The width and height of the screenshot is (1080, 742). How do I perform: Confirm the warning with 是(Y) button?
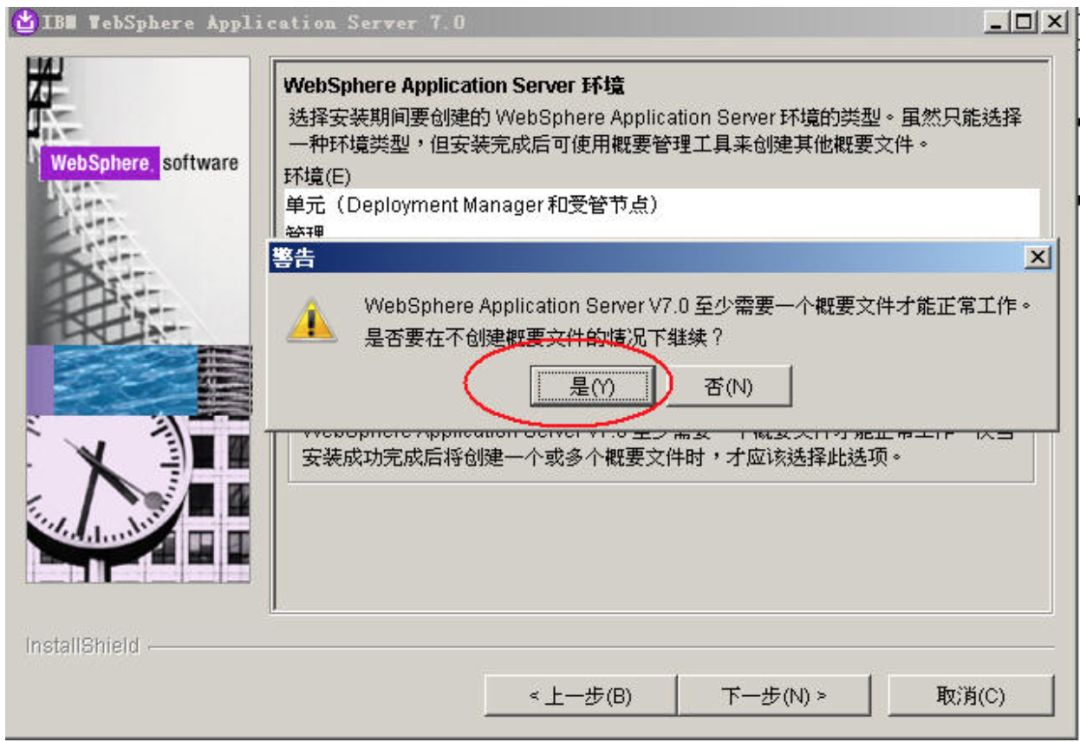[592, 387]
